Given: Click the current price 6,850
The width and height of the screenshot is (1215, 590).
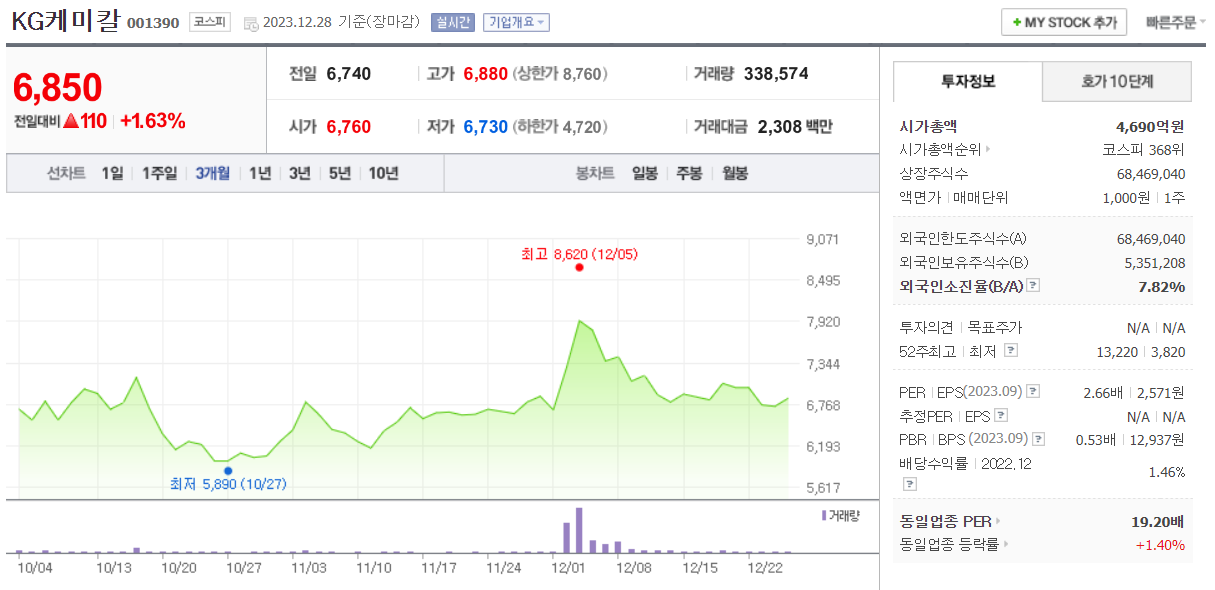Looking at the screenshot, I should pos(58,88).
